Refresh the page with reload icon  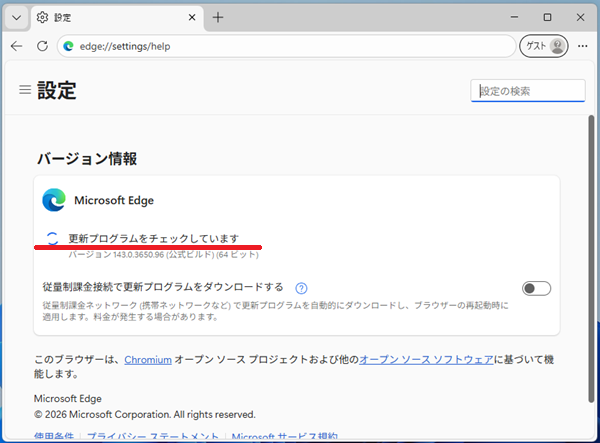coord(42,46)
